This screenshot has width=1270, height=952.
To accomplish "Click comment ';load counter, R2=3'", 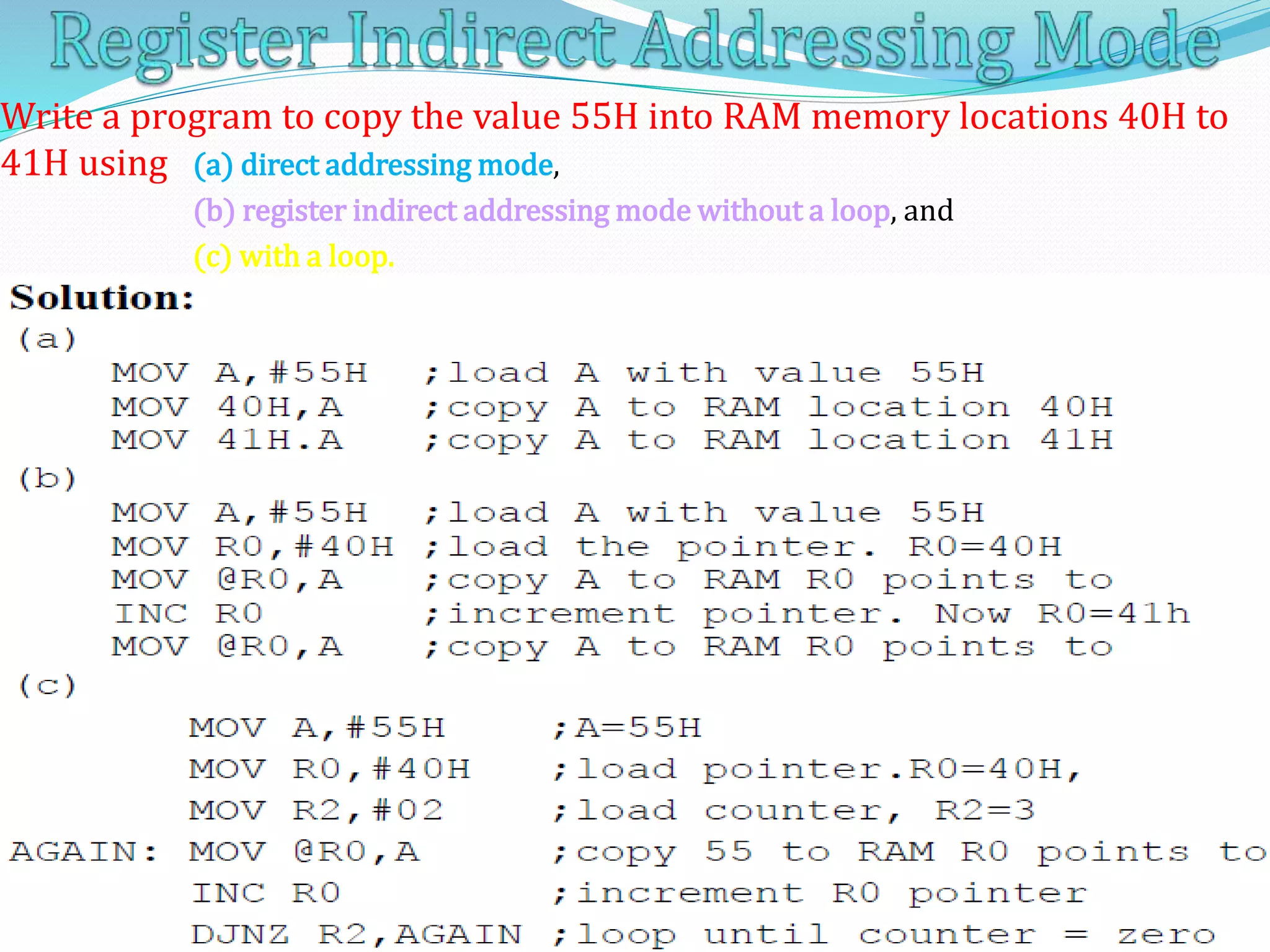I will pos(794,810).
